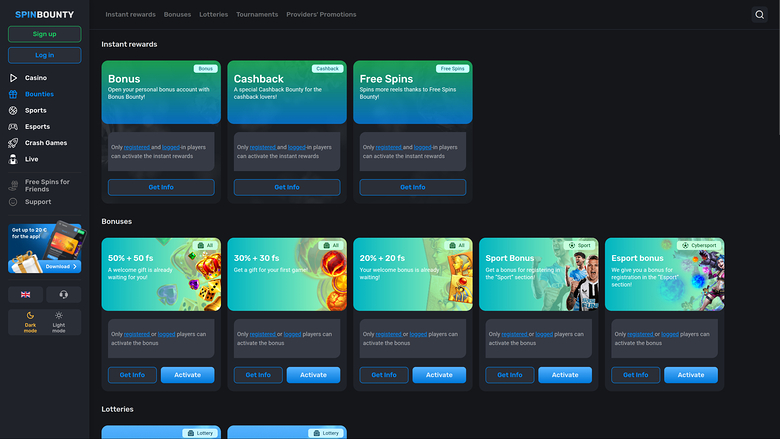Click the registered link in Sport Bonus card
780x439 pixels.
[514, 334]
